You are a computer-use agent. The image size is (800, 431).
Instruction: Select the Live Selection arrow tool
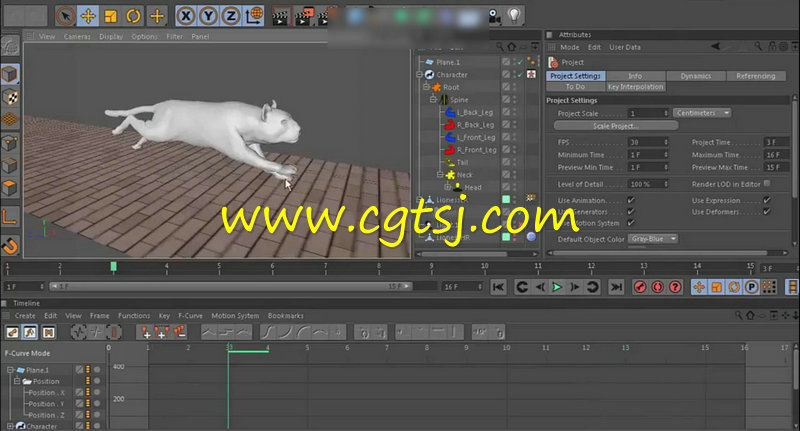65,16
